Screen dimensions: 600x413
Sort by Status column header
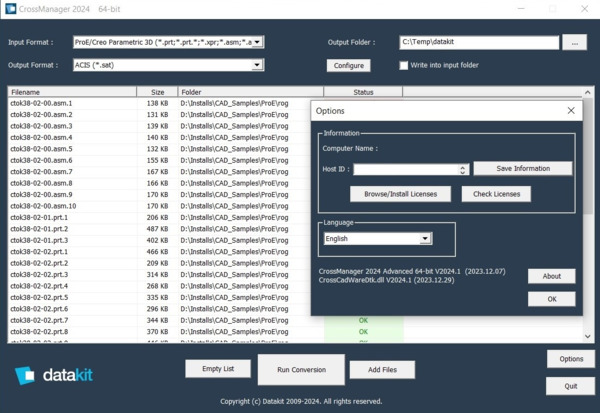(x=363, y=92)
